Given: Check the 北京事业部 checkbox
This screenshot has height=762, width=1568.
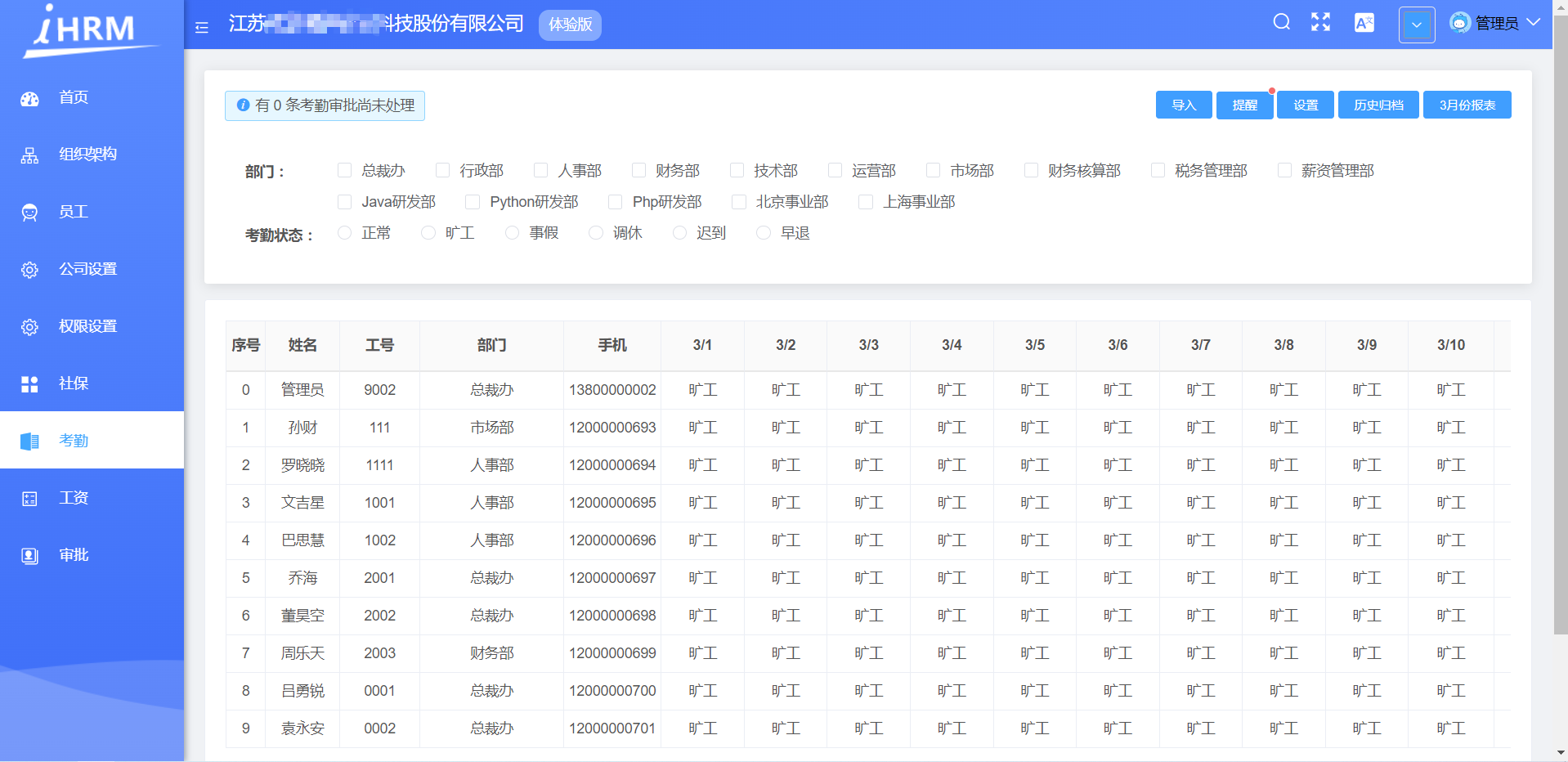Looking at the screenshot, I should (738, 202).
